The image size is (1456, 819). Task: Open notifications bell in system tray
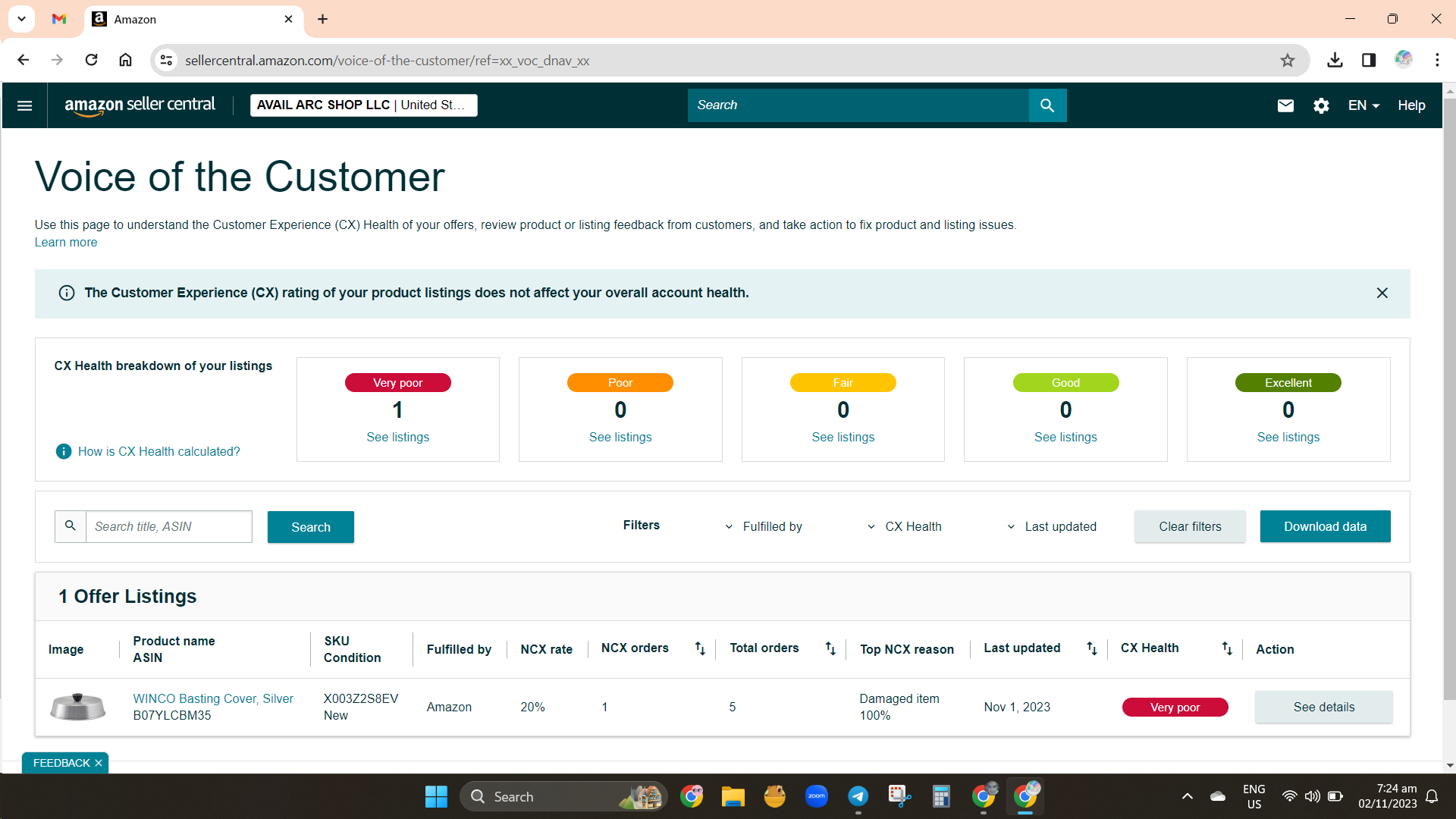point(1432,796)
